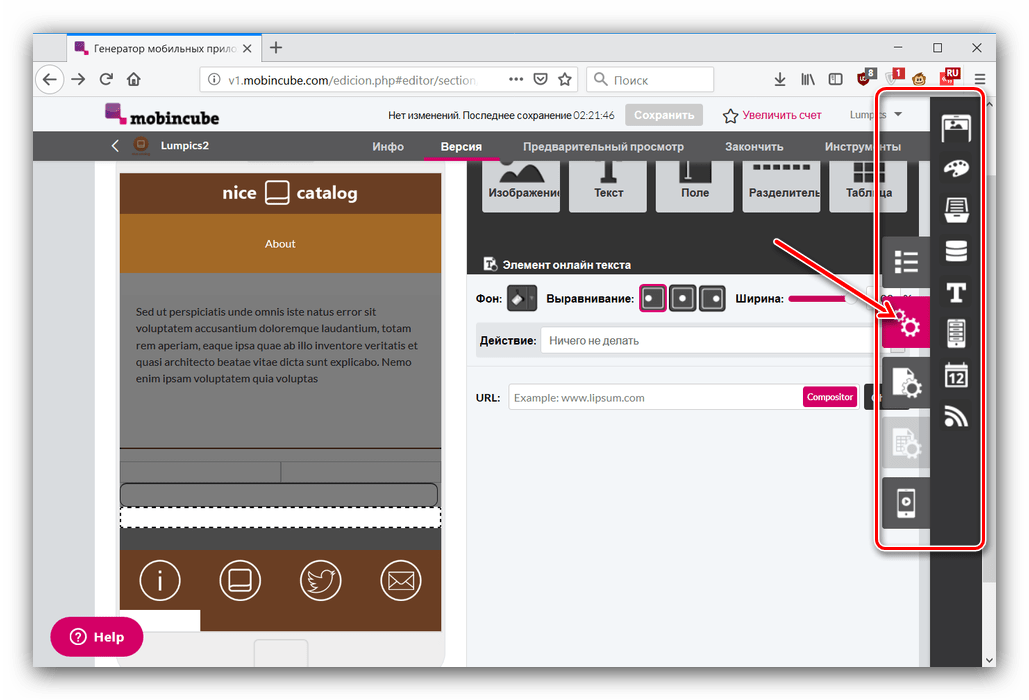
Task: Click the mobincube logo
Action: 162,115
